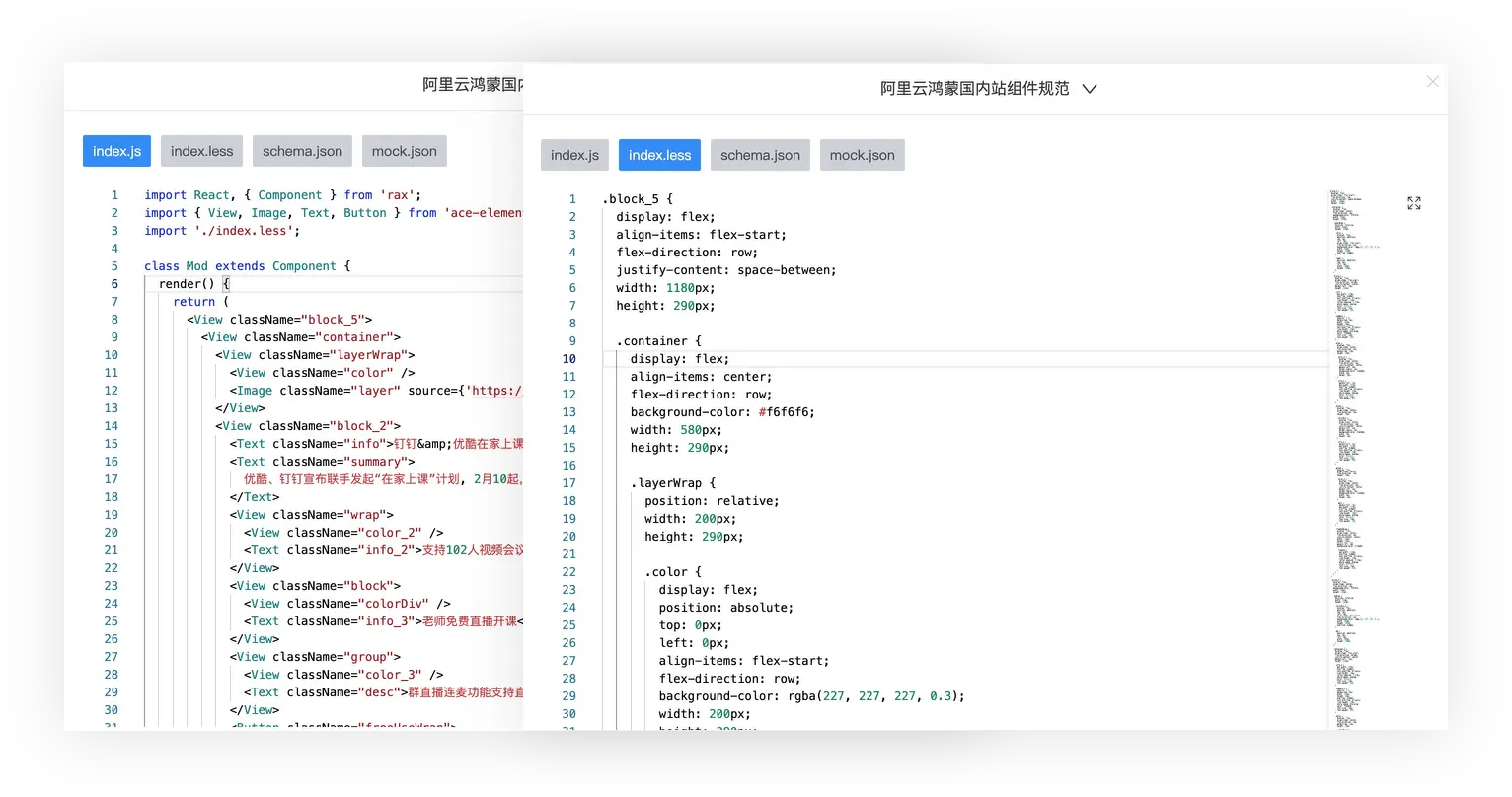Click the ".block_5 {" selector on line 1
1512x797 pixels.
638,199
